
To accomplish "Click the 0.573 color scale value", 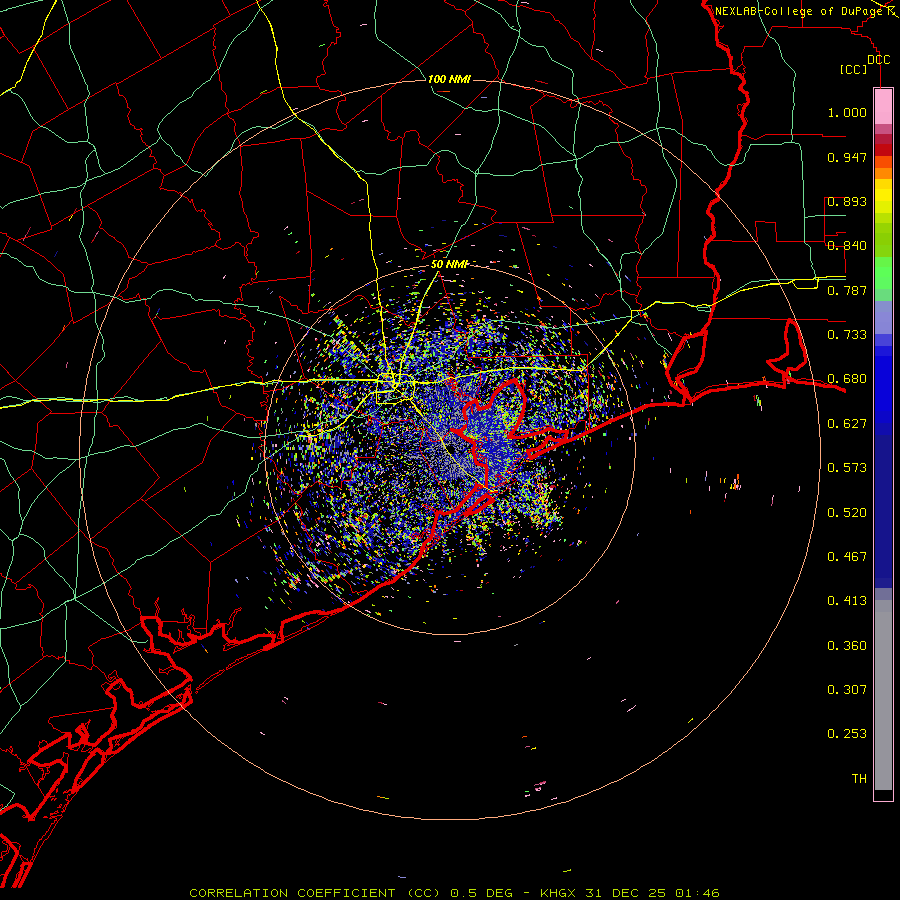I will pos(847,468).
